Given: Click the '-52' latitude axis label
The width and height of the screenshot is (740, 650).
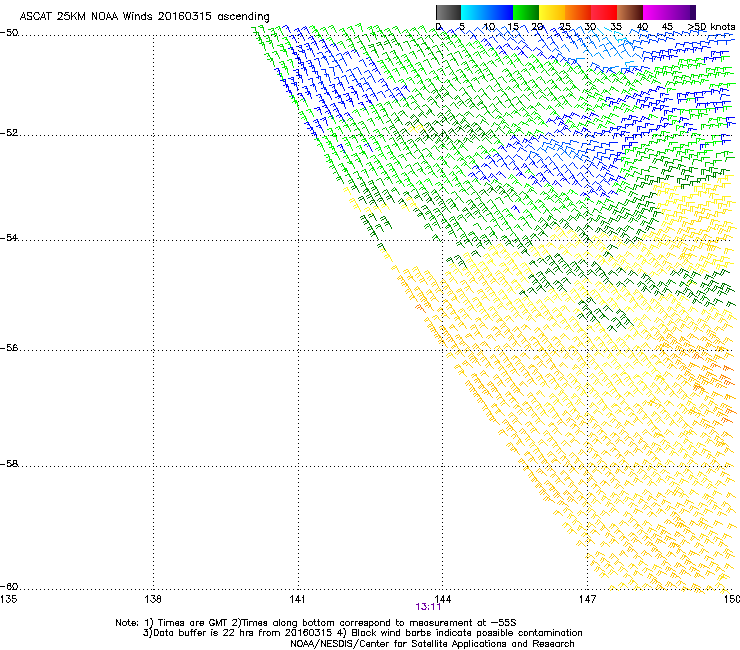Looking at the screenshot, I should [x=9, y=133].
